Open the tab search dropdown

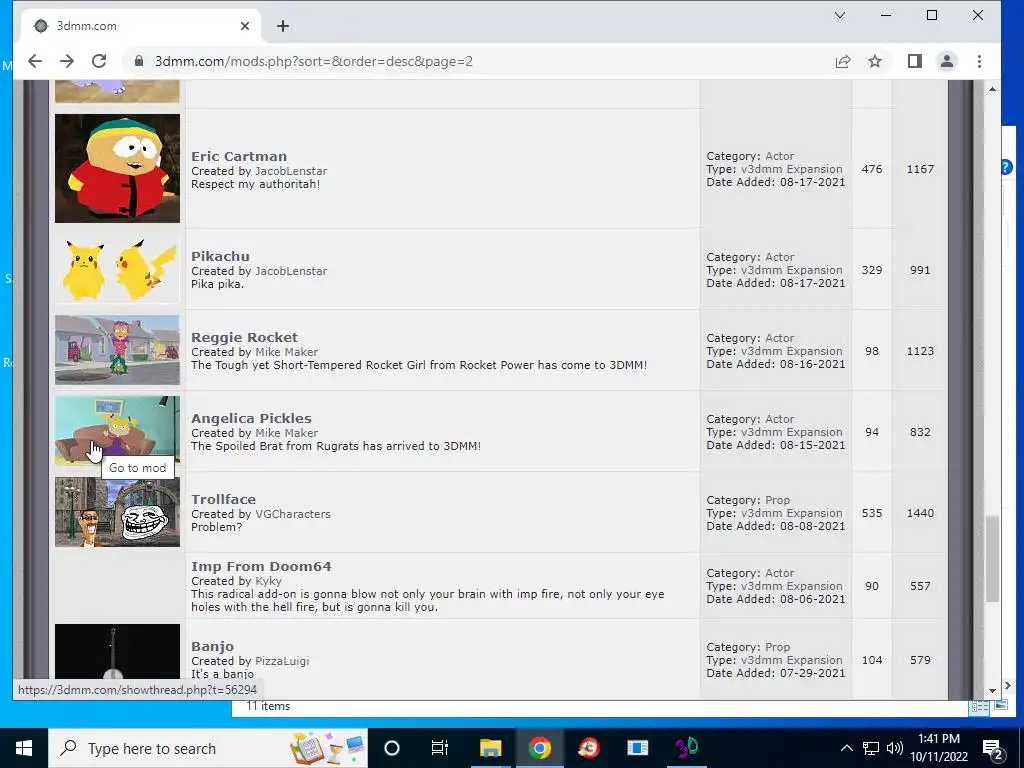840,15
